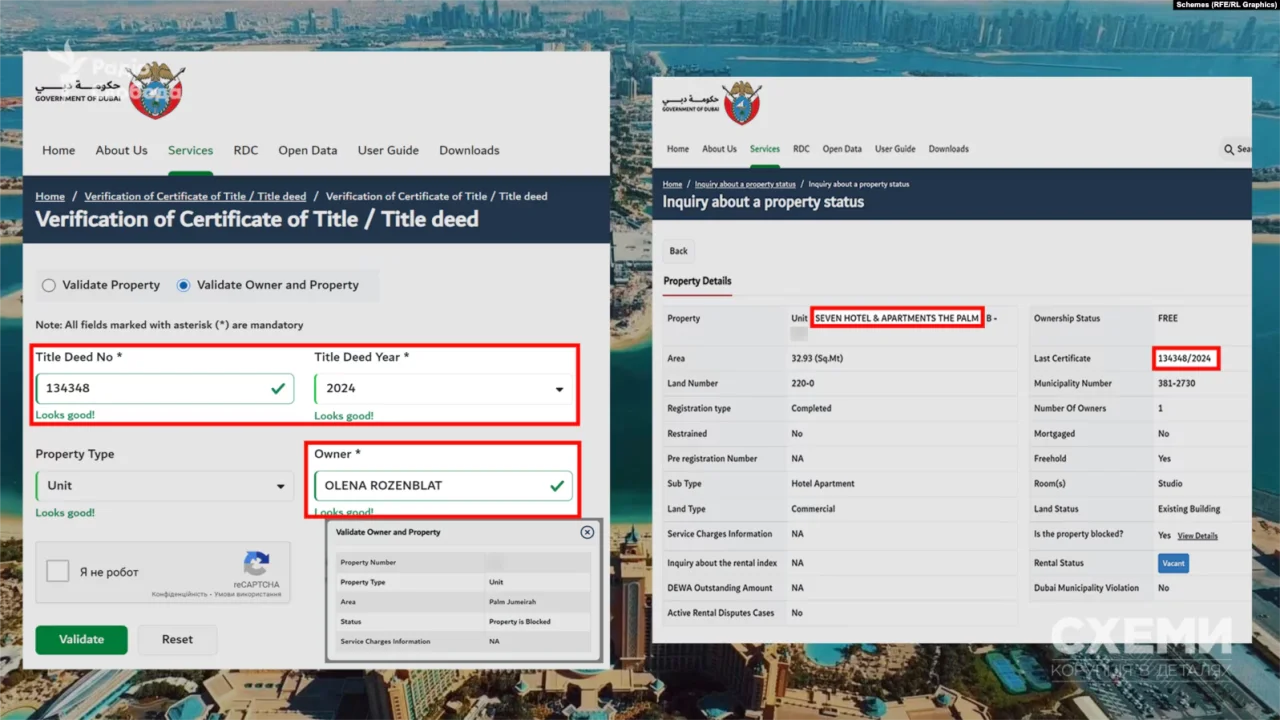Viewport: 1280px width, 720px height.
Task: Select the Validate Property radio button
Action: (x=49, y=285)
